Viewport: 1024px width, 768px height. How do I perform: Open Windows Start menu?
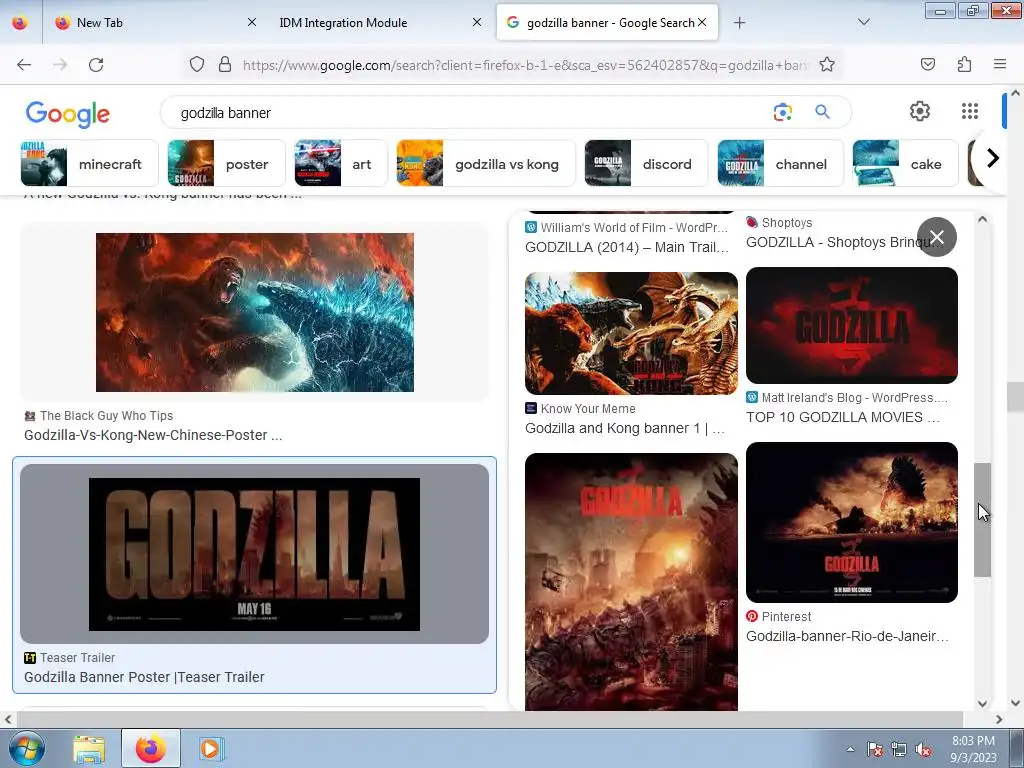[x=26, y=748]
